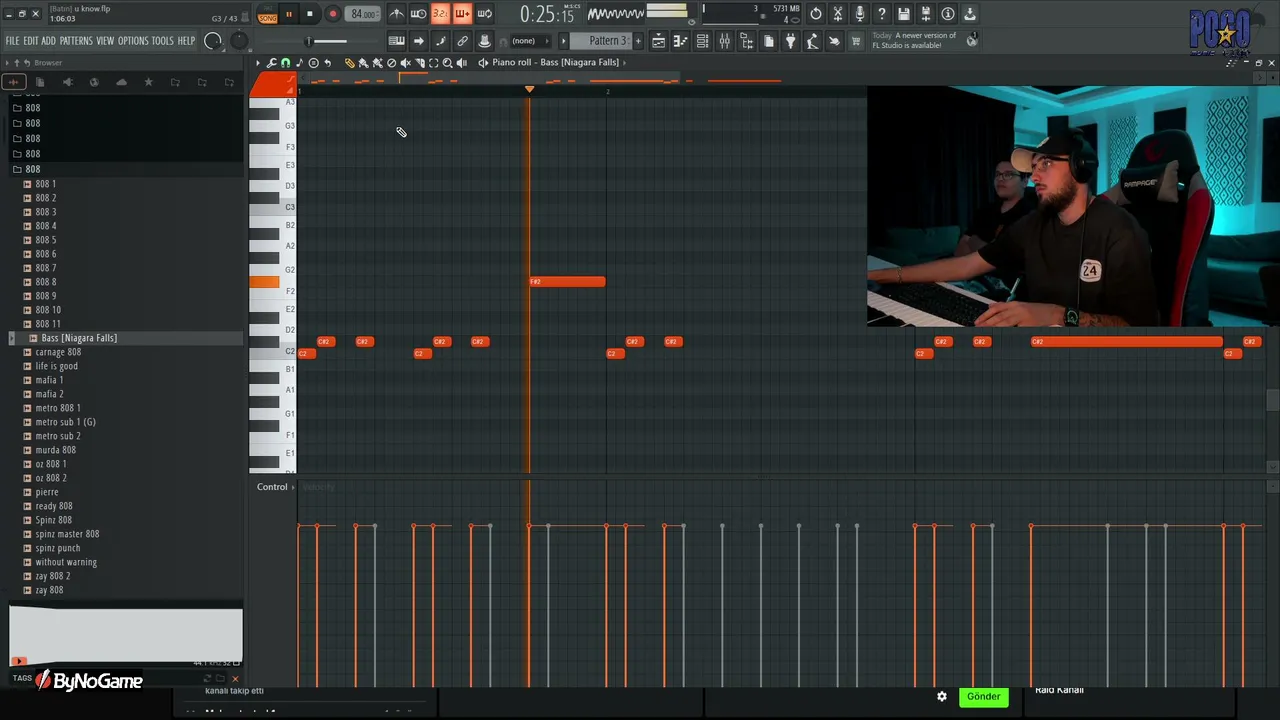Click the shopping cart content library icon

point(856,41)
